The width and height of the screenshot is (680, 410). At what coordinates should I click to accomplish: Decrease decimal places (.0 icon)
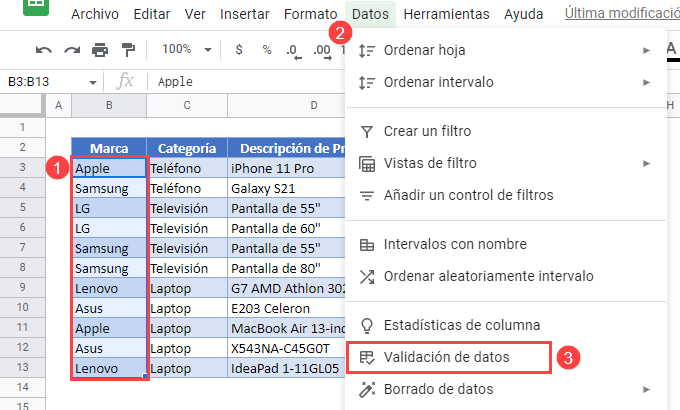(x=294, y=51)
